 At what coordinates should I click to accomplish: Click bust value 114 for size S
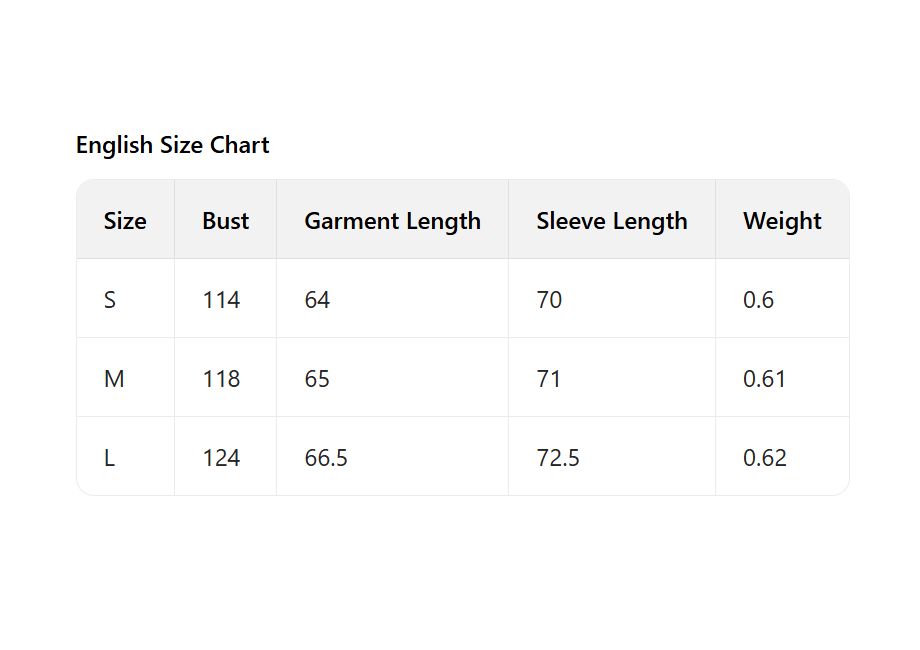coord(221,300)
